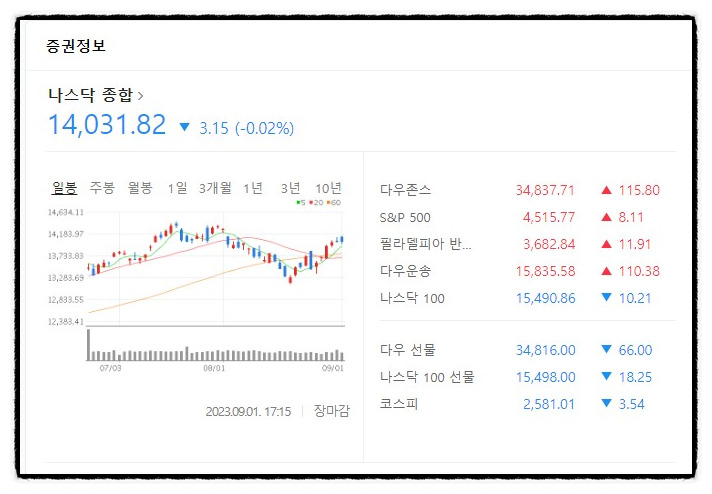Click the blue down arrow beside 10.21
The width and height of the screenshot is (712, 494).
606,297
